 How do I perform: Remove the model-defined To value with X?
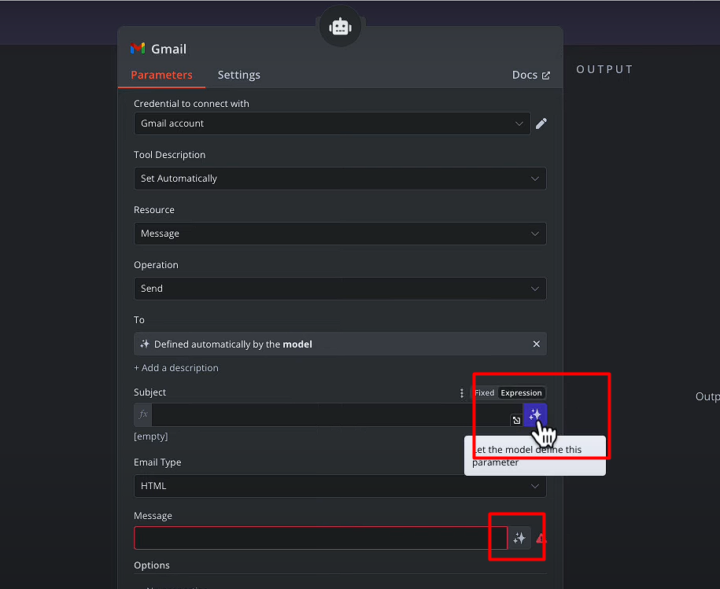536,344
